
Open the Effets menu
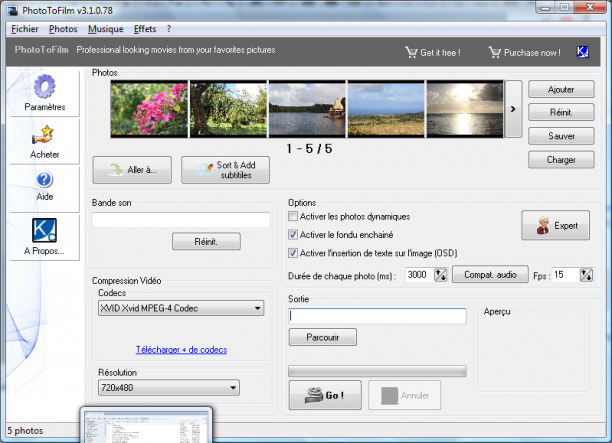pyautogui.click(x=145, y=29)
